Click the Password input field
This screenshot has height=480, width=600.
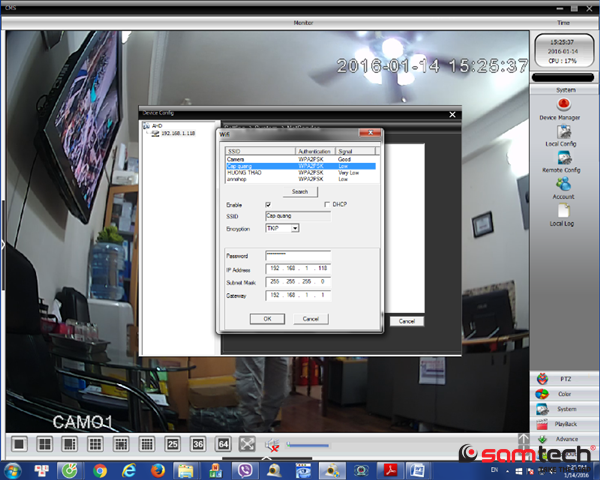pyautogui.click(x=298, y=256)
